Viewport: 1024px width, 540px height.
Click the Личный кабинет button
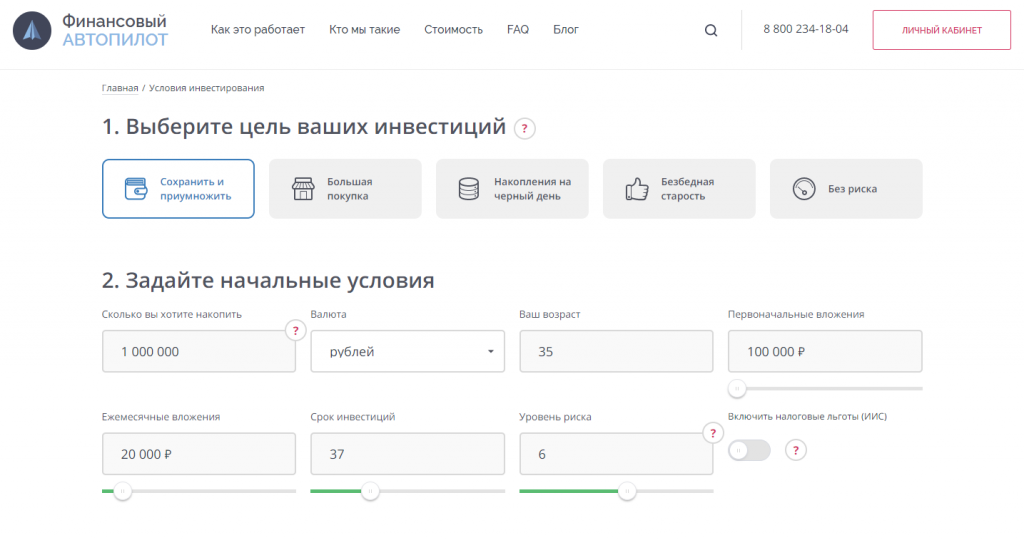(942, 30)
